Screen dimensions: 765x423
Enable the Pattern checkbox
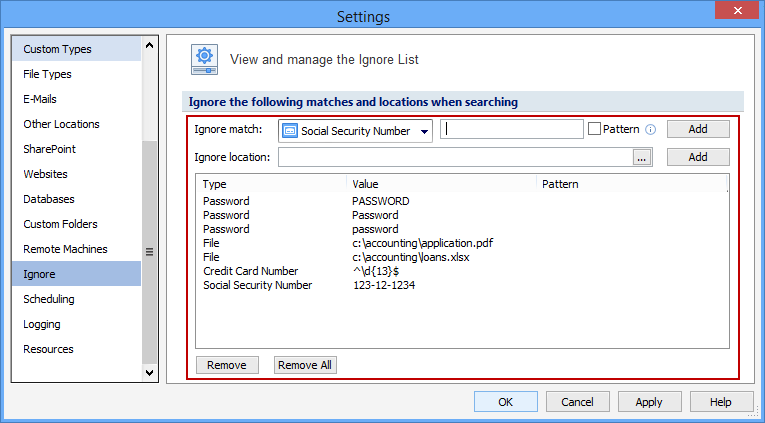click(594, 129)
